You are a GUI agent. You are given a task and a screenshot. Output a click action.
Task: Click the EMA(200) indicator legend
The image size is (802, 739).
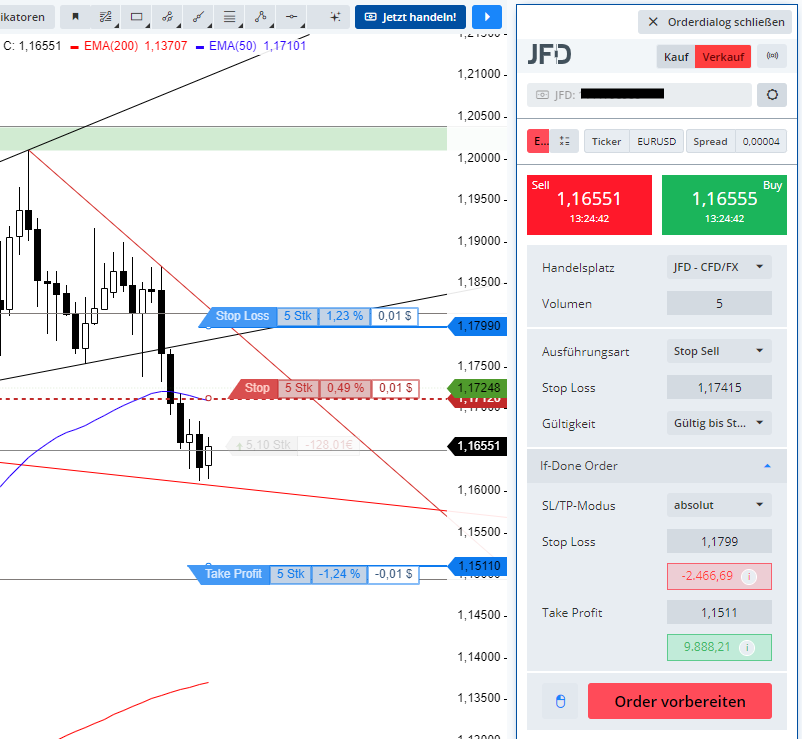[x=129, y=46]
